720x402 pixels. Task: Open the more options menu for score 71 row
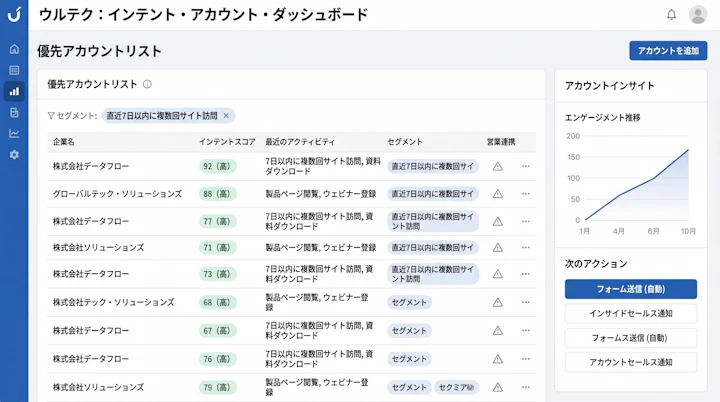click(526, 248)
